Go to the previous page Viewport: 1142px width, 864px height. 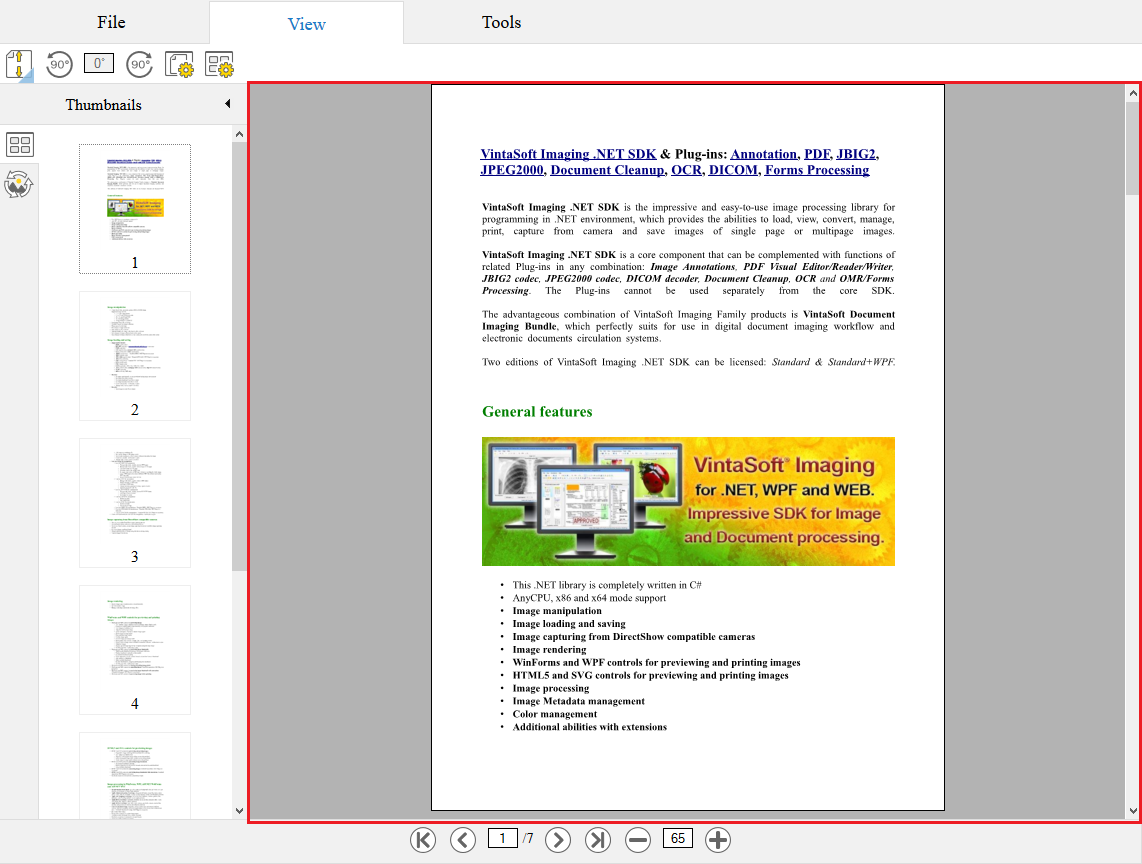pos(462,840)
